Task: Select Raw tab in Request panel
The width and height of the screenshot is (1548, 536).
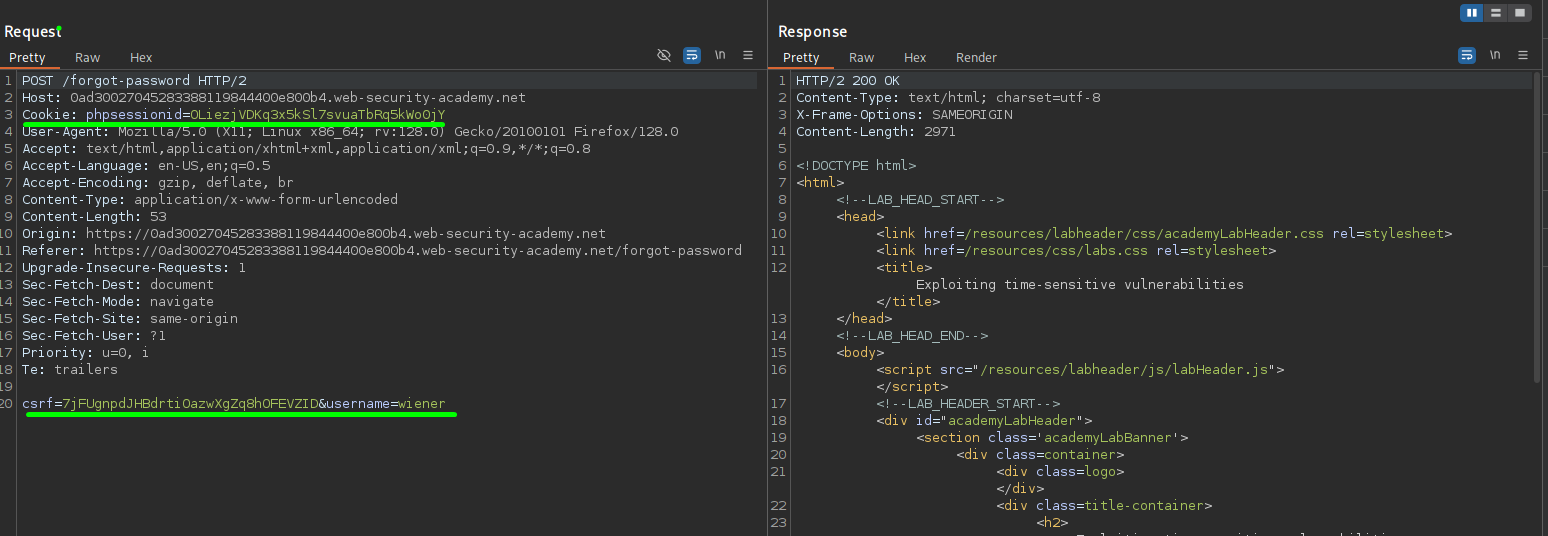Action: 88,58
